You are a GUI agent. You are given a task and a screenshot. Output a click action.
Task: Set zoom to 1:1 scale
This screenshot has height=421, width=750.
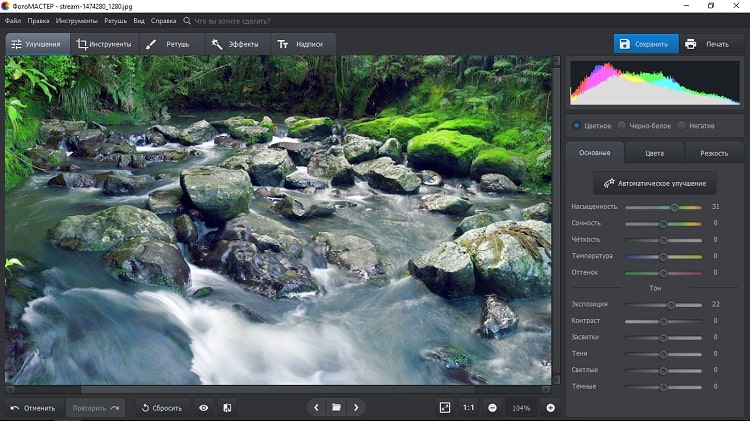click(x=469, y=408)
